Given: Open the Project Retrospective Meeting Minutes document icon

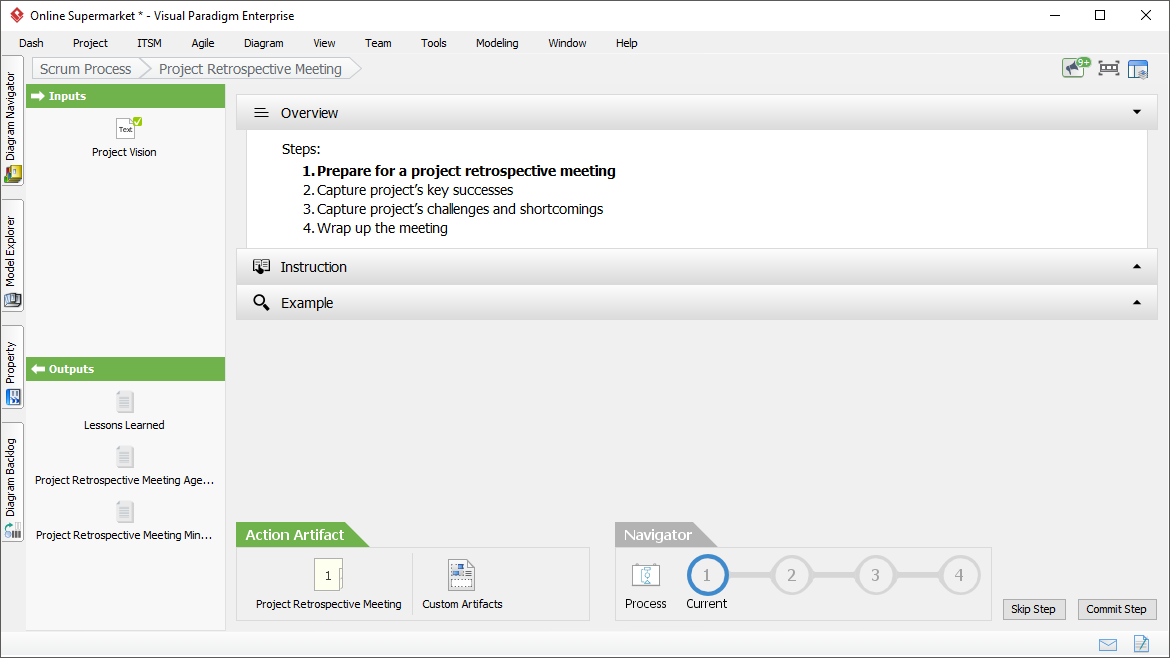Looking at the screenshot, I should click(x=125, y=513).
